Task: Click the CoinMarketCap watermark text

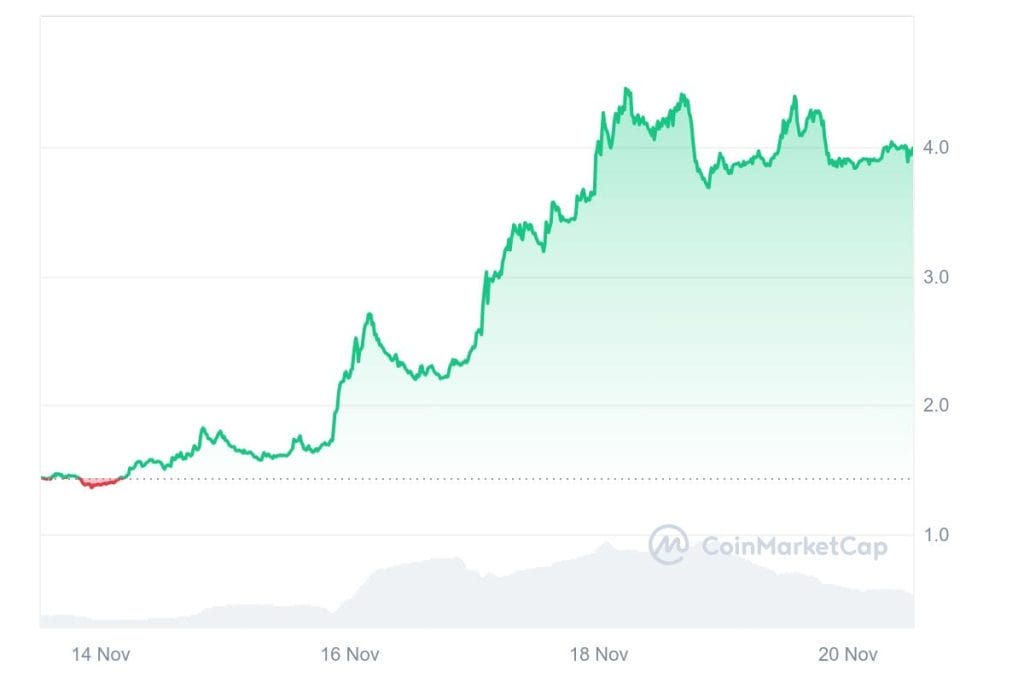Action: pos(794,546)
